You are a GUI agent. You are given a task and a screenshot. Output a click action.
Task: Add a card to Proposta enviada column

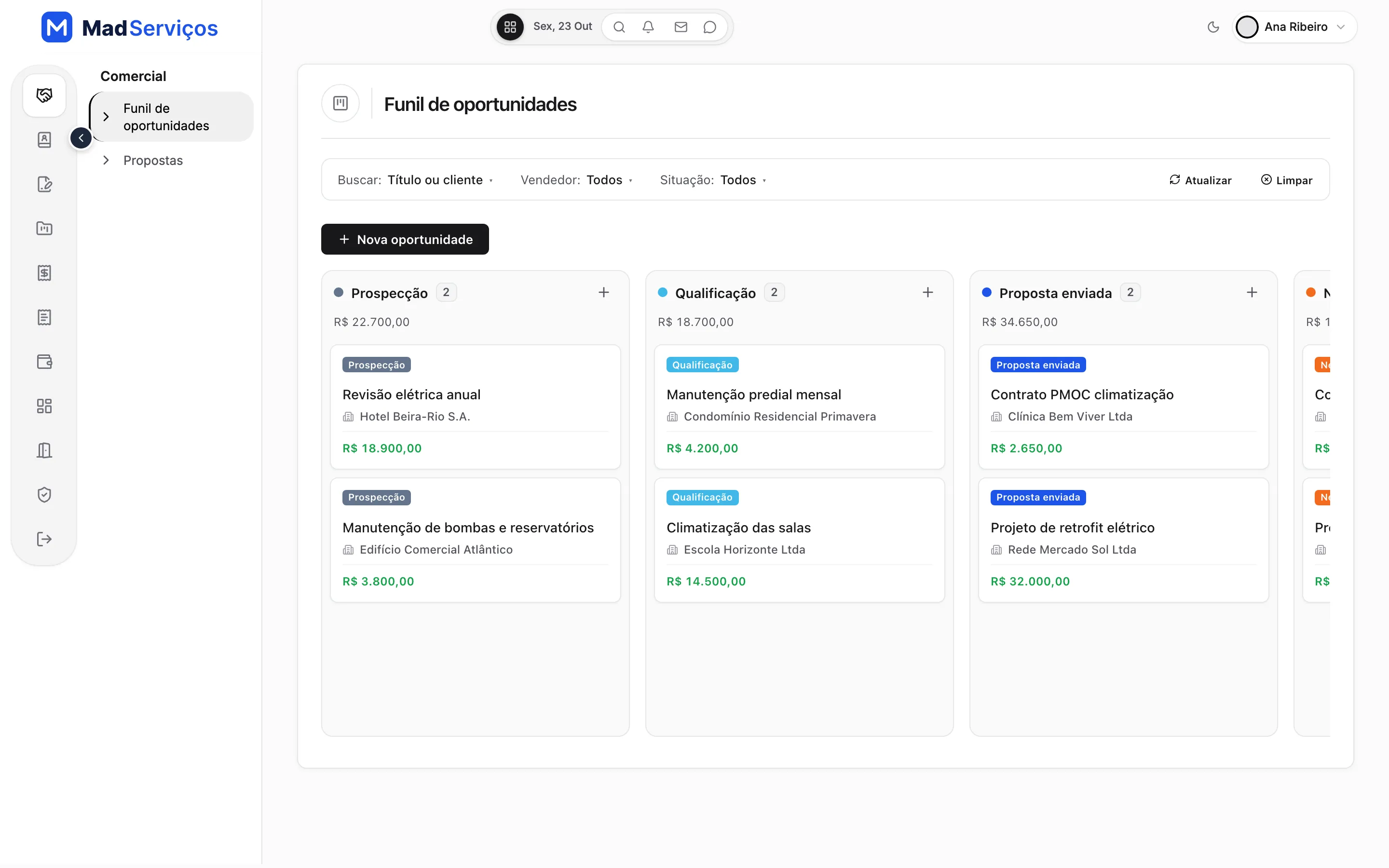pos(1252,293)
